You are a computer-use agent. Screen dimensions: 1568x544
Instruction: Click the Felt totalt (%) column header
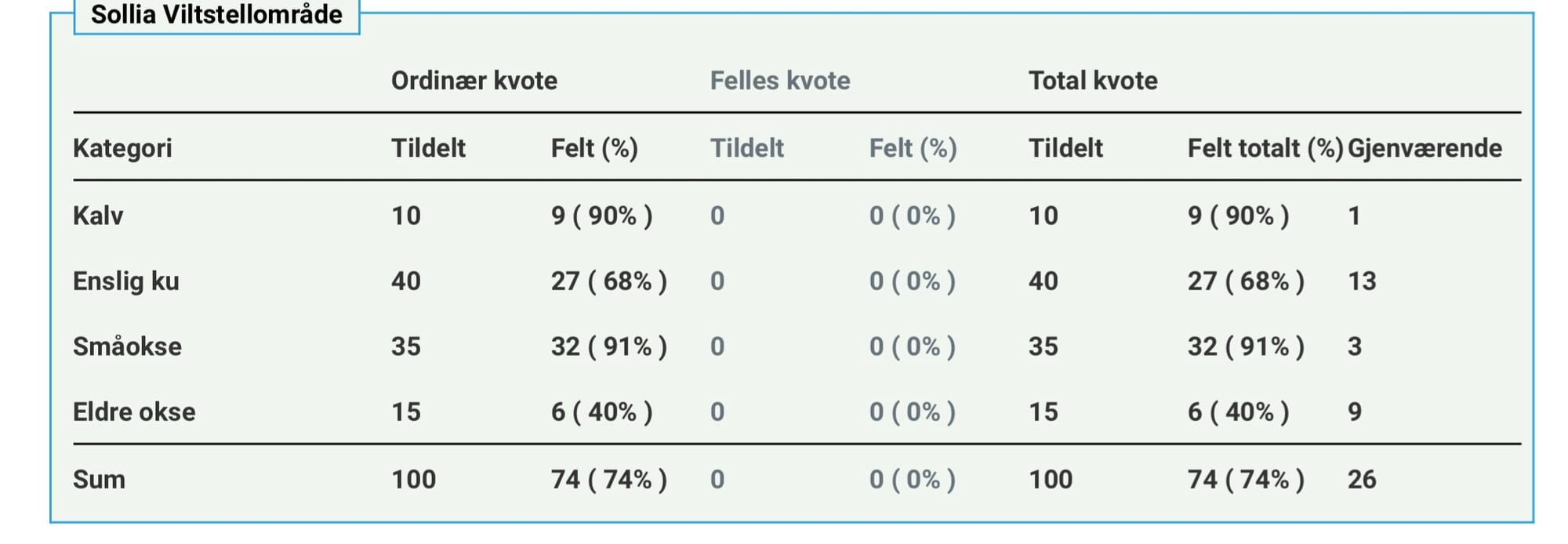tap(1265, 148)
